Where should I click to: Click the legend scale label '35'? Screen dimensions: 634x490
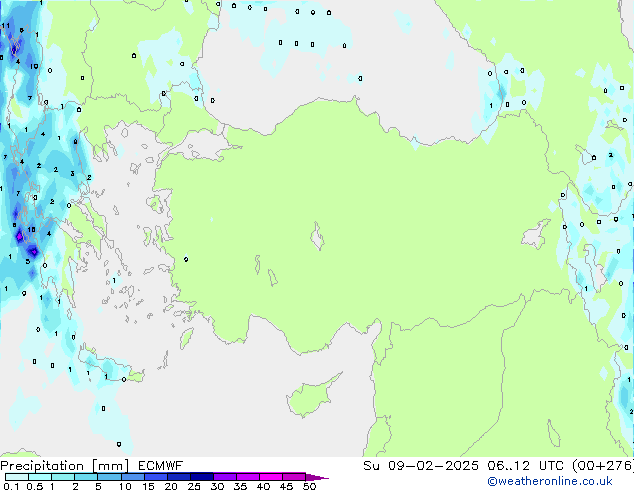(240, 486)
